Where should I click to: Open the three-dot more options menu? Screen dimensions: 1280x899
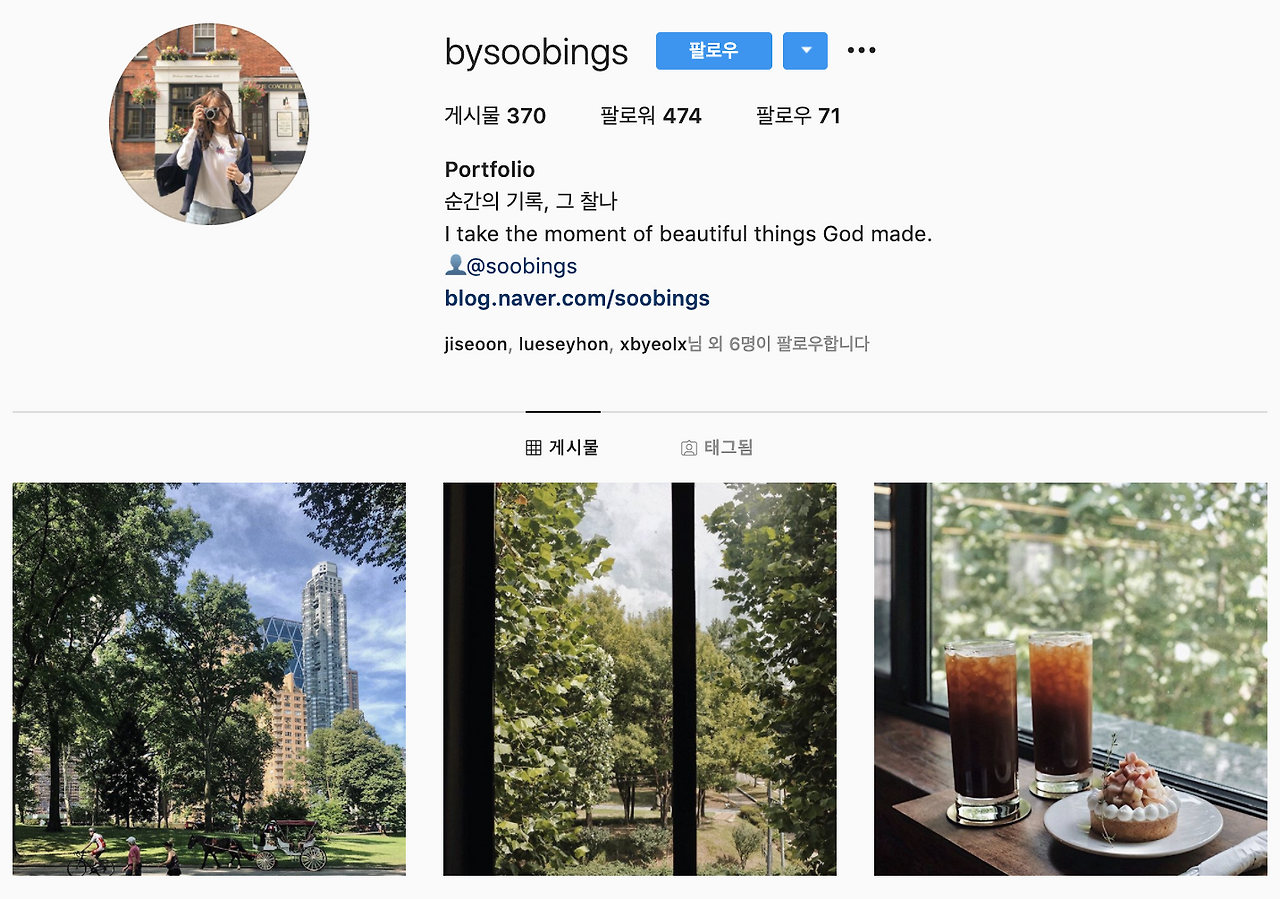pyautogui.click(x=861, y=51)
